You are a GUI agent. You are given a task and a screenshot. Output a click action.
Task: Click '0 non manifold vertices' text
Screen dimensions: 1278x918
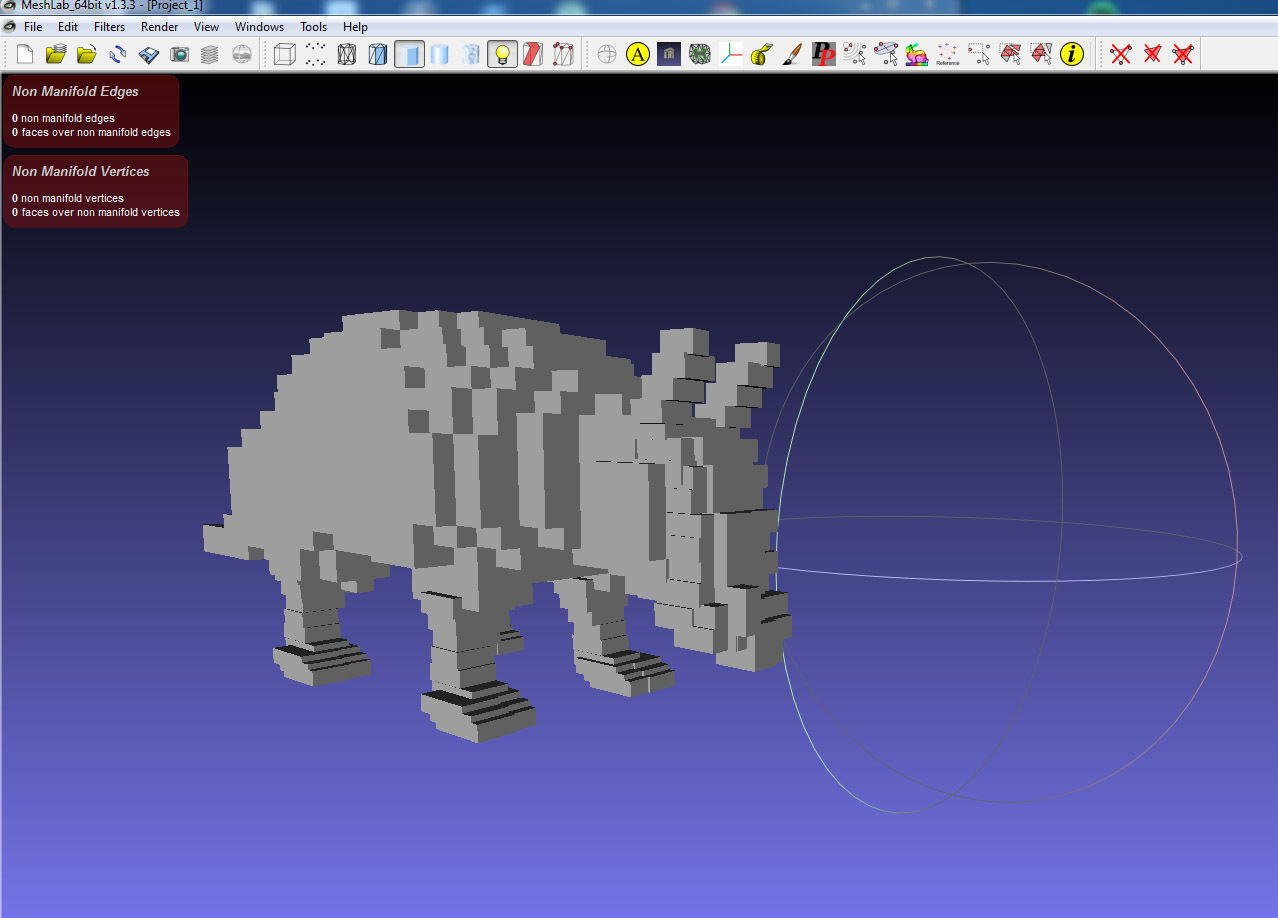point(68,198)
